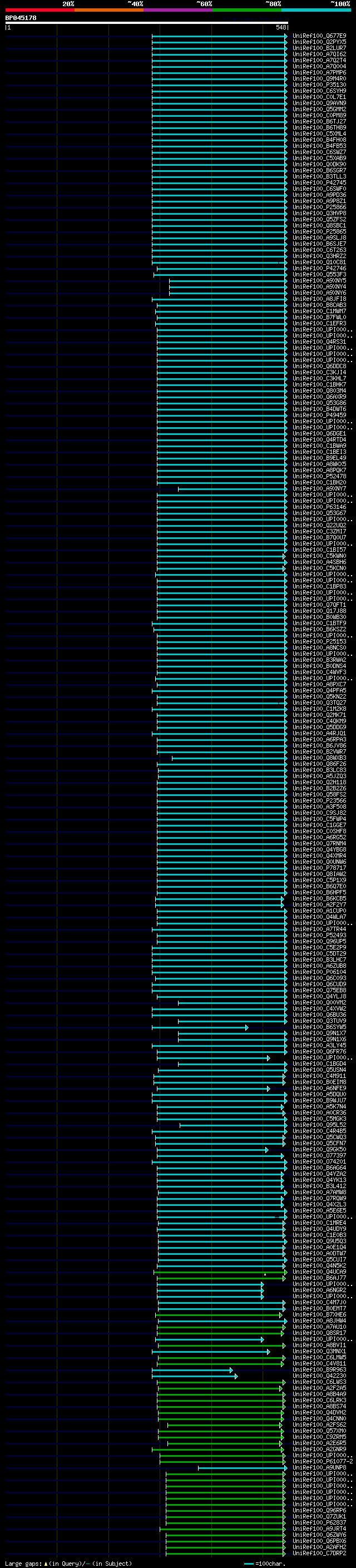The height and width of the screenshot is (1568, 356).
Task: Open hit UniRef100_C9SJ82
Action: (319, 813)
